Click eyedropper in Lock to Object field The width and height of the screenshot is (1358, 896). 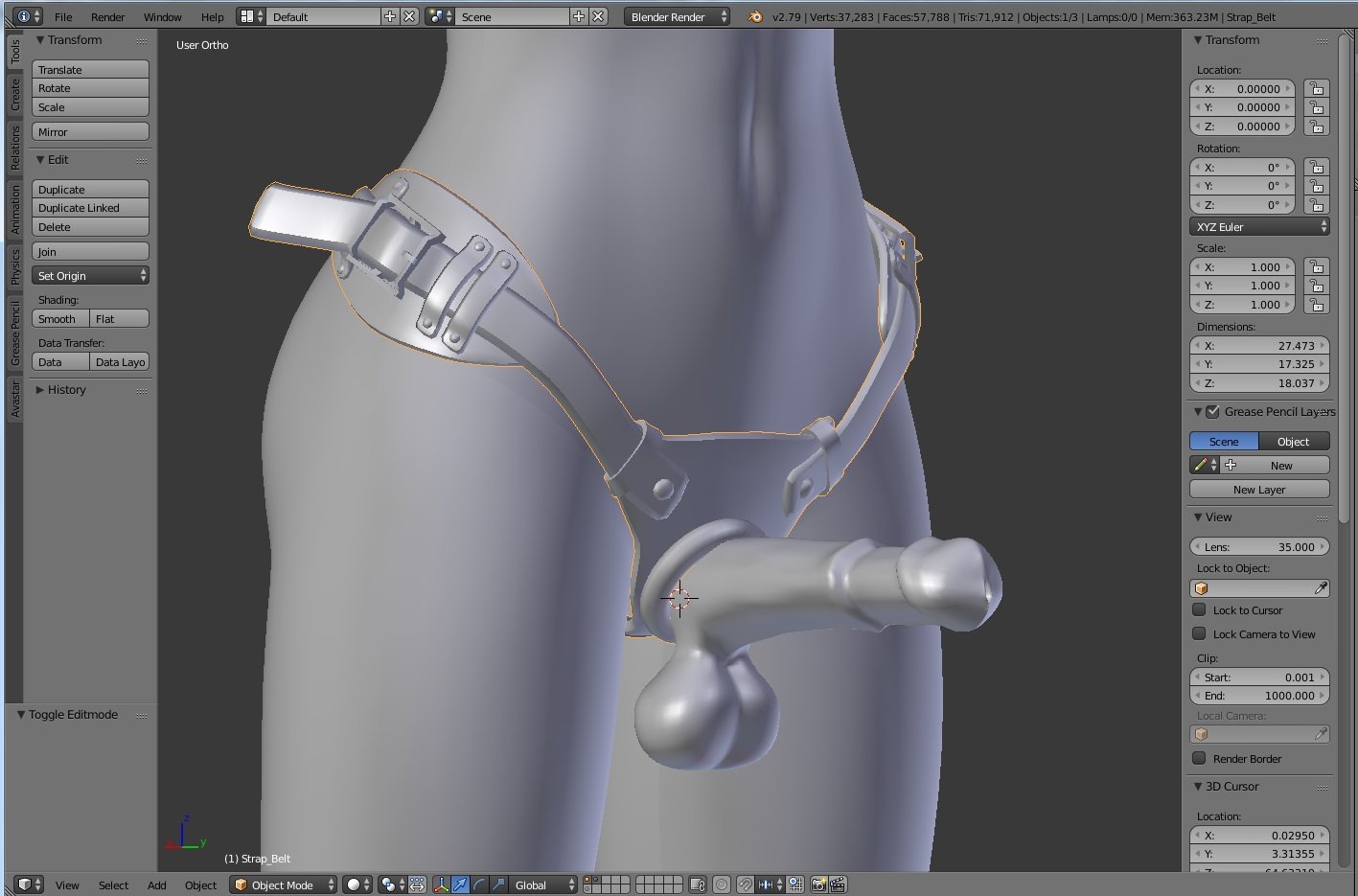[x=1321, y=588]
